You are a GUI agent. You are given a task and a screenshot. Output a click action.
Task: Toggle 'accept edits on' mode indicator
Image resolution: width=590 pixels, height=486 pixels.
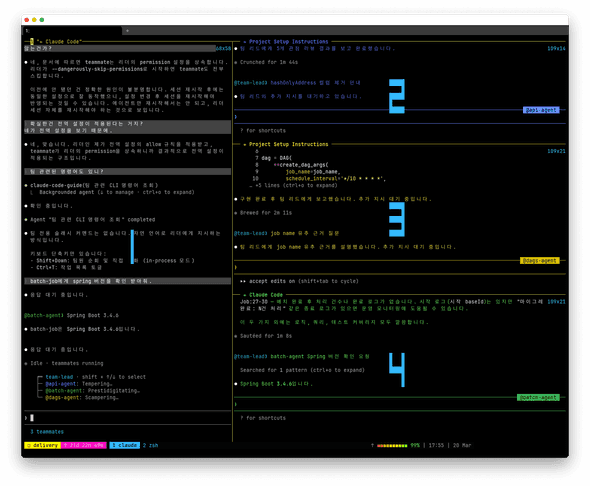point(299,281)
